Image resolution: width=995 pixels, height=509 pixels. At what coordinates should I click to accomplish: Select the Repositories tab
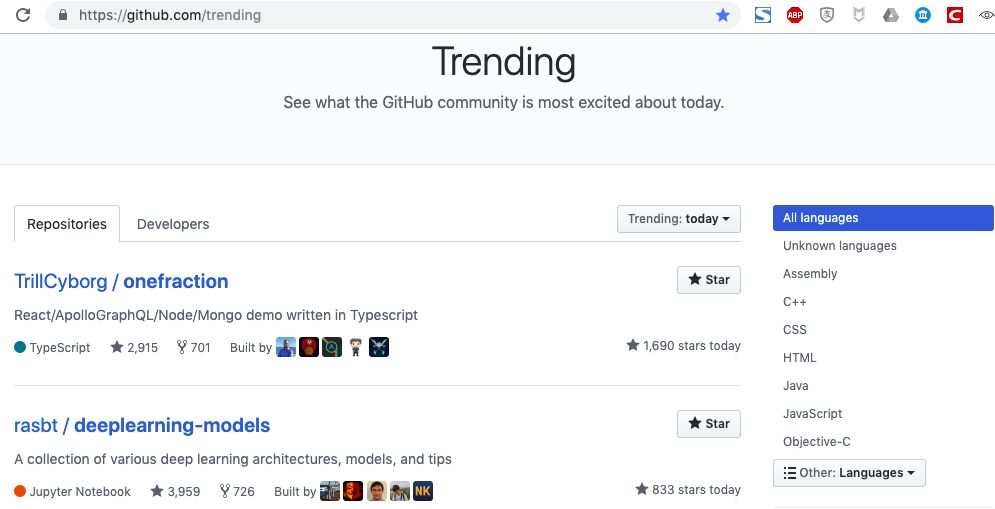[x=67, y=224]
